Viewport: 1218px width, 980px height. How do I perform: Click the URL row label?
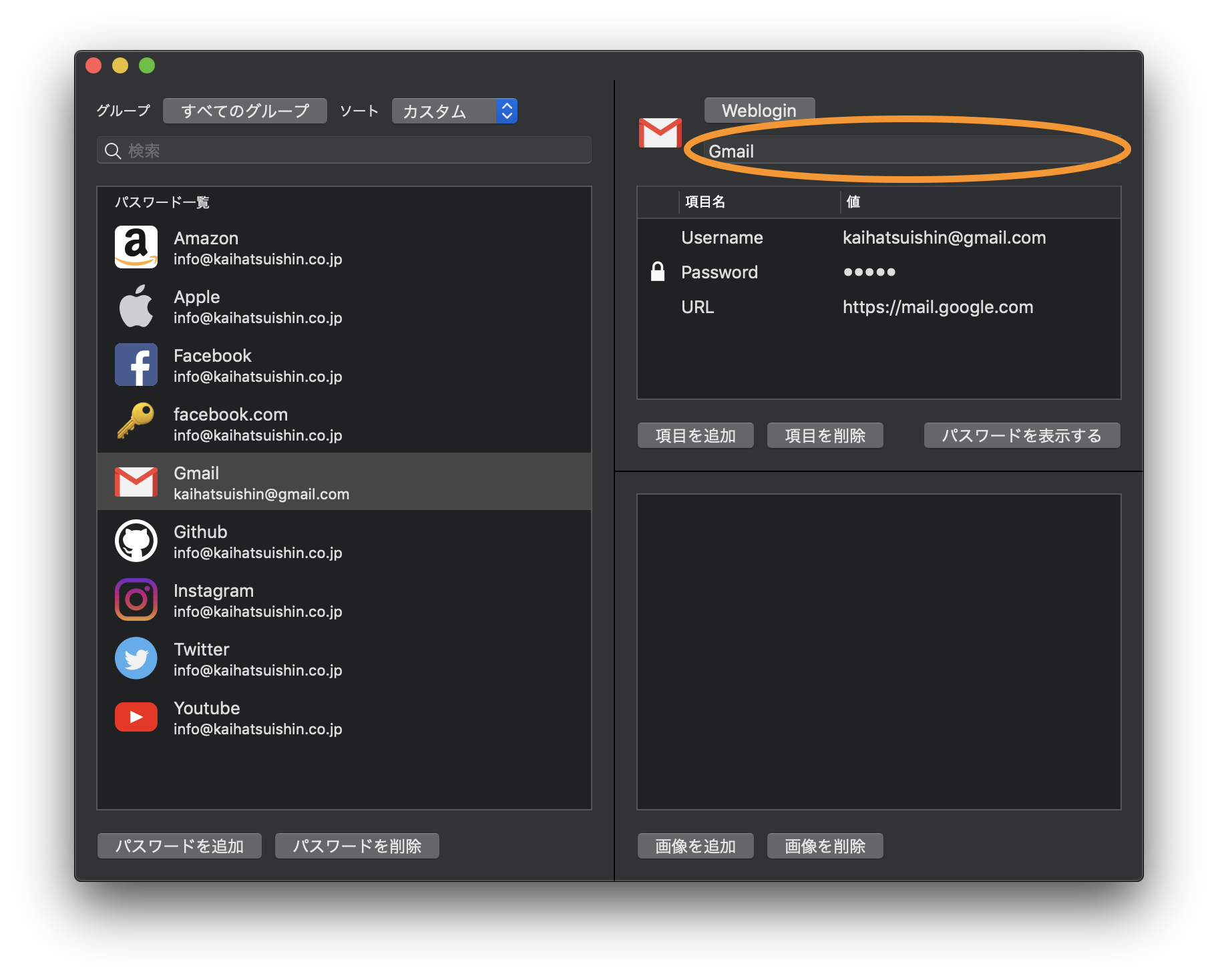point(697,307)
